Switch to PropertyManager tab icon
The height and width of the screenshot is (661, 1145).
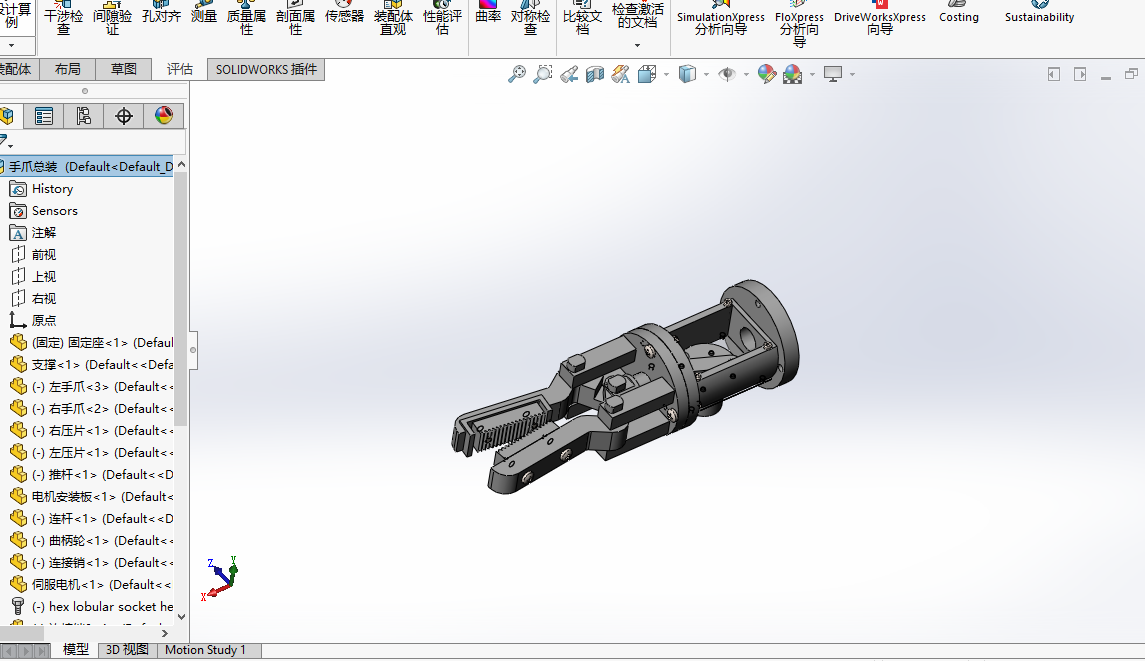click(44, 116)
